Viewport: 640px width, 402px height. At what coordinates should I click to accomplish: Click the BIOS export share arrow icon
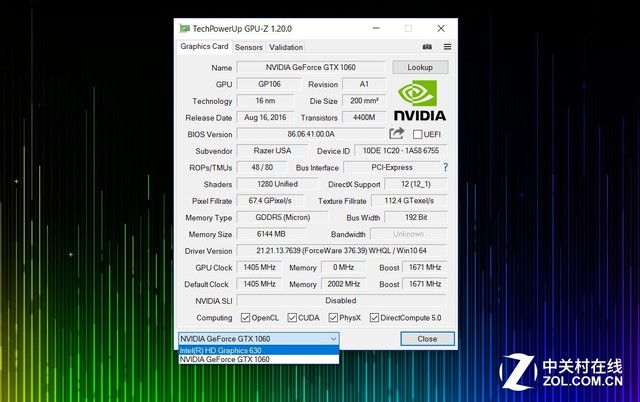(396, 133)
